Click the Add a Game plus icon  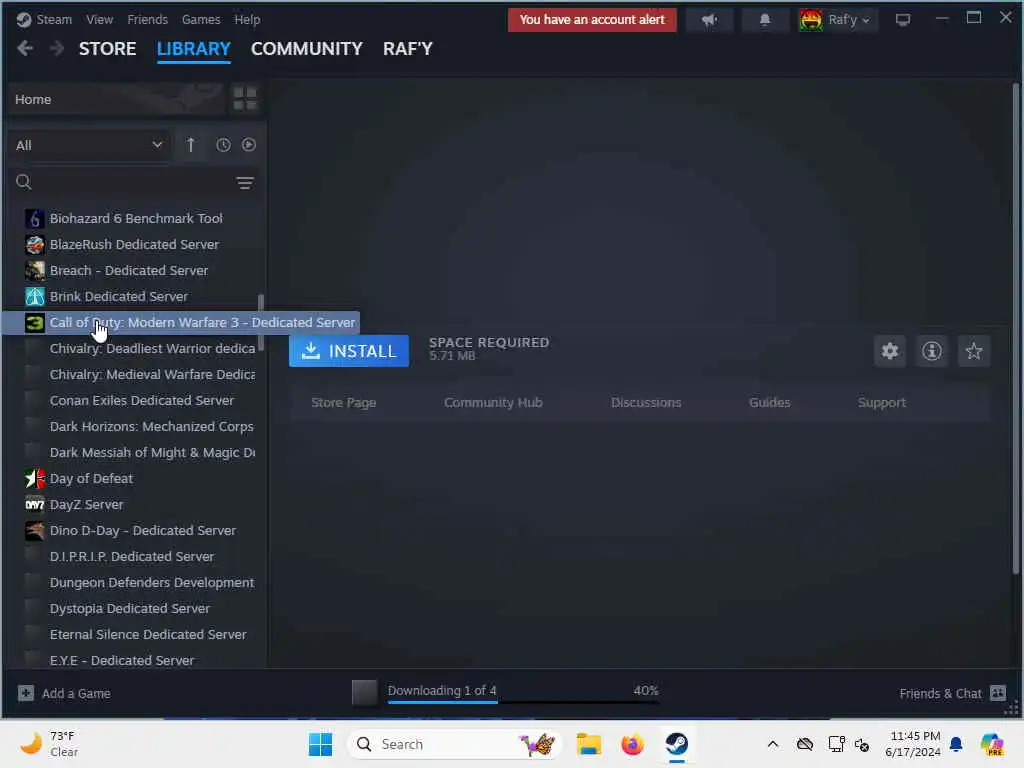click(x=25, y=694)
